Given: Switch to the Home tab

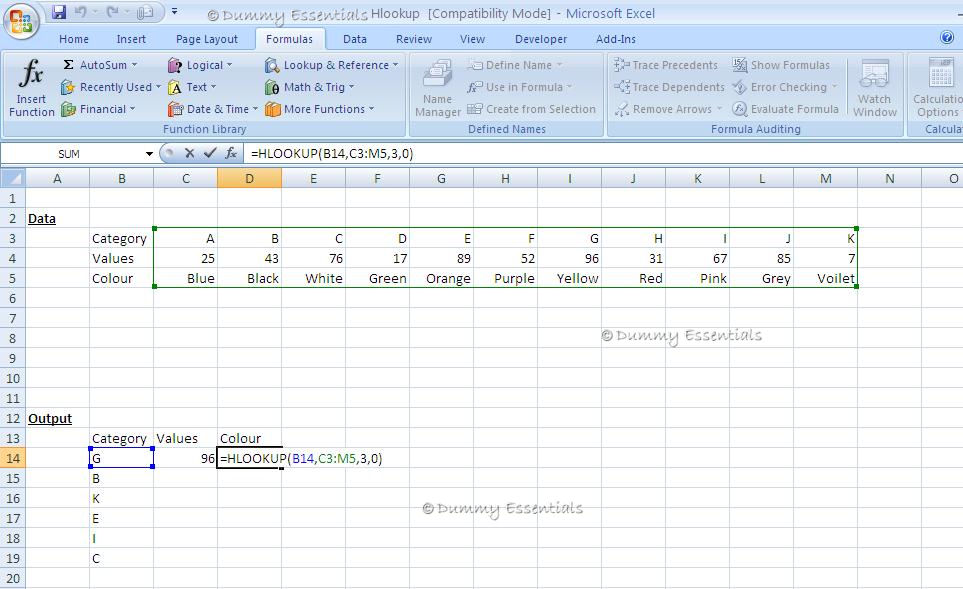Looking at the screenshot, I should coord(74,39).
